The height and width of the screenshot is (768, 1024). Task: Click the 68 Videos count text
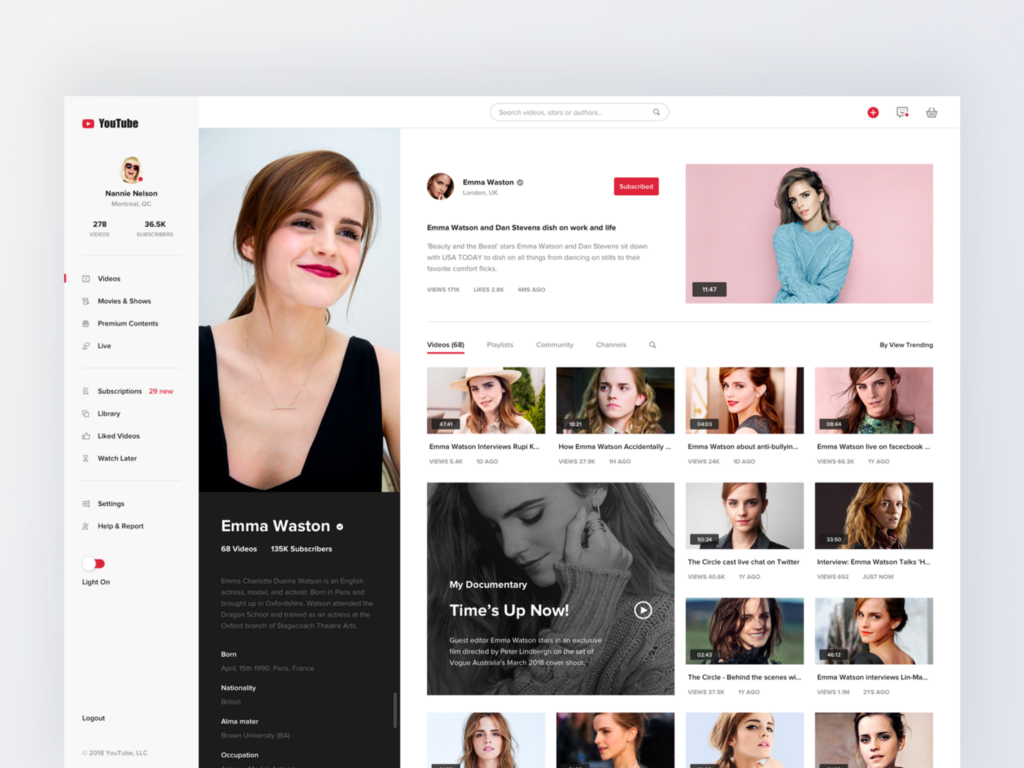239,549
